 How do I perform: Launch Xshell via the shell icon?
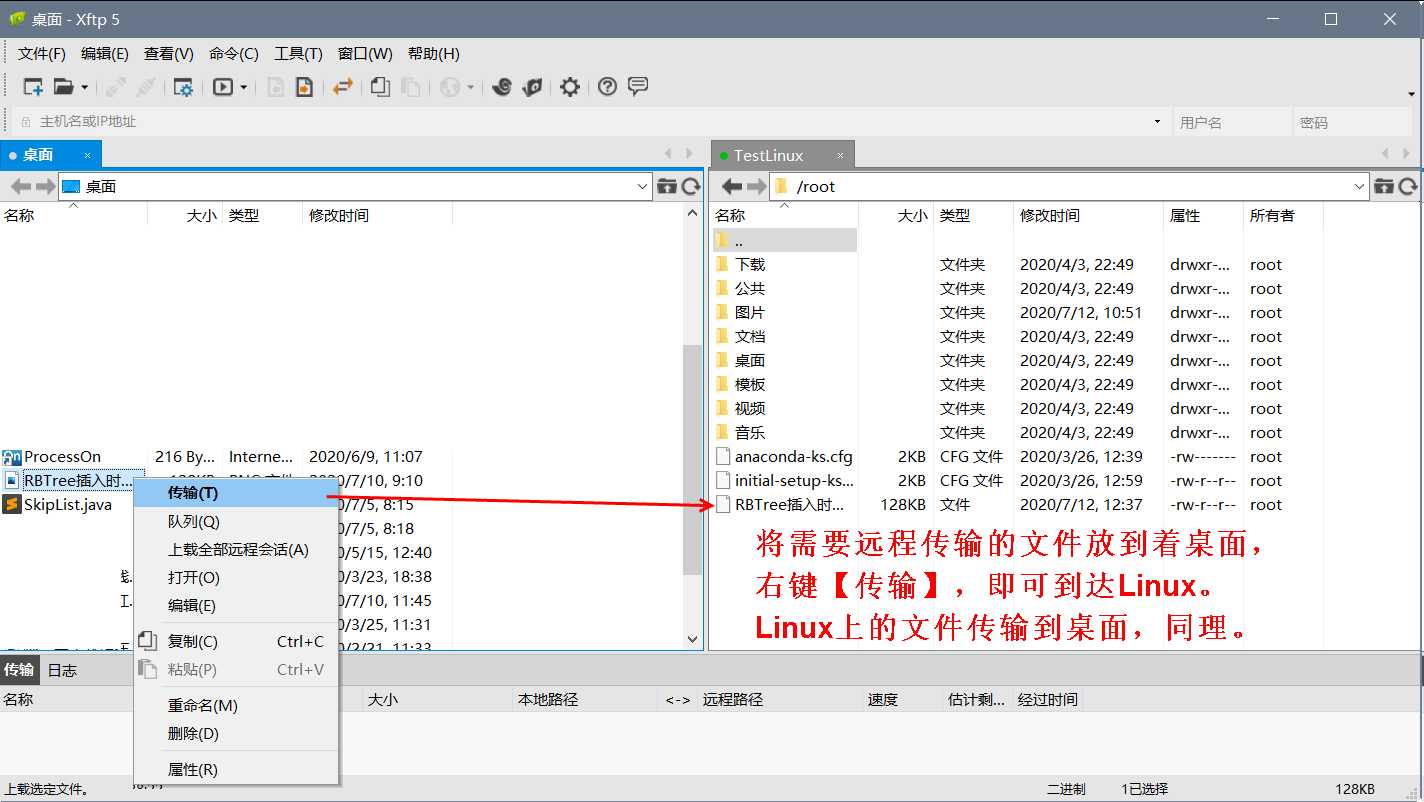[x=502, y=87]
